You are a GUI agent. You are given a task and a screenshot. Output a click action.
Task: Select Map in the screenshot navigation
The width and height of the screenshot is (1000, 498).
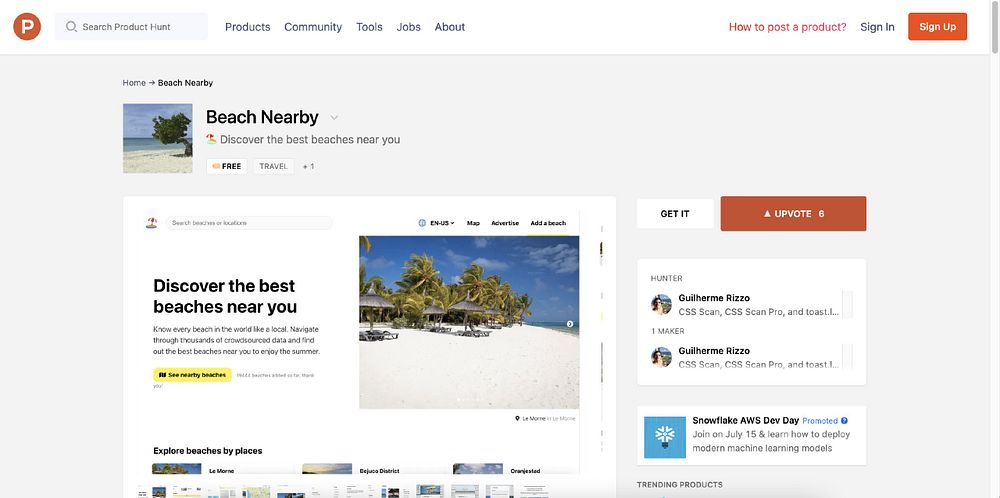coord(473,223)
